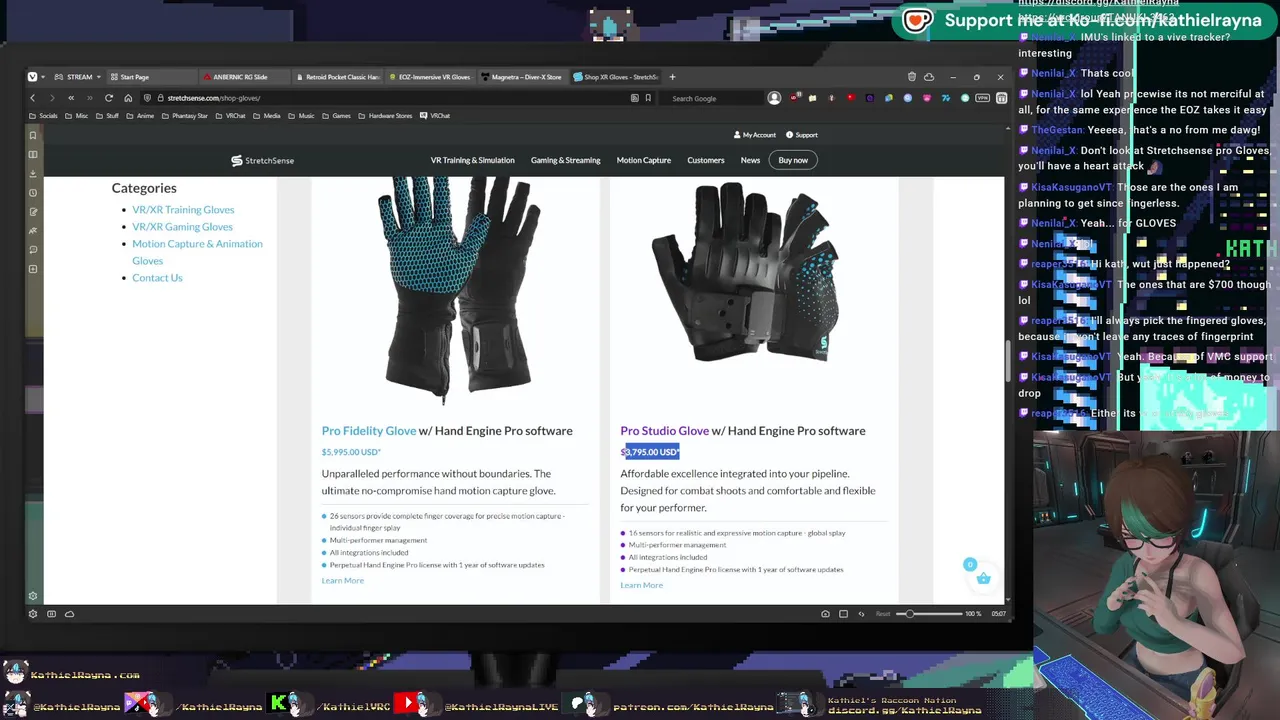This screenshot has height=720, width=1280.
Task: Open the Socials bookmark folder
Action: click(44, 116)
